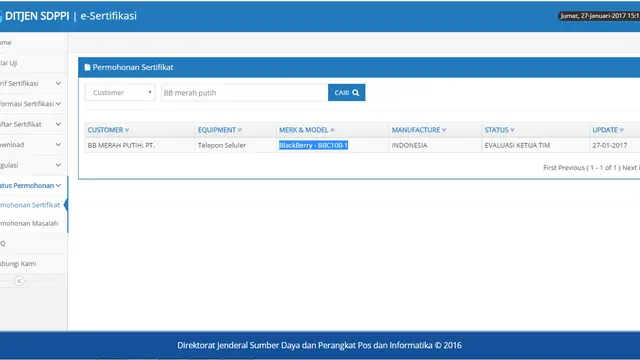Sort table by MANUFACTURE column

coord(419,130)
